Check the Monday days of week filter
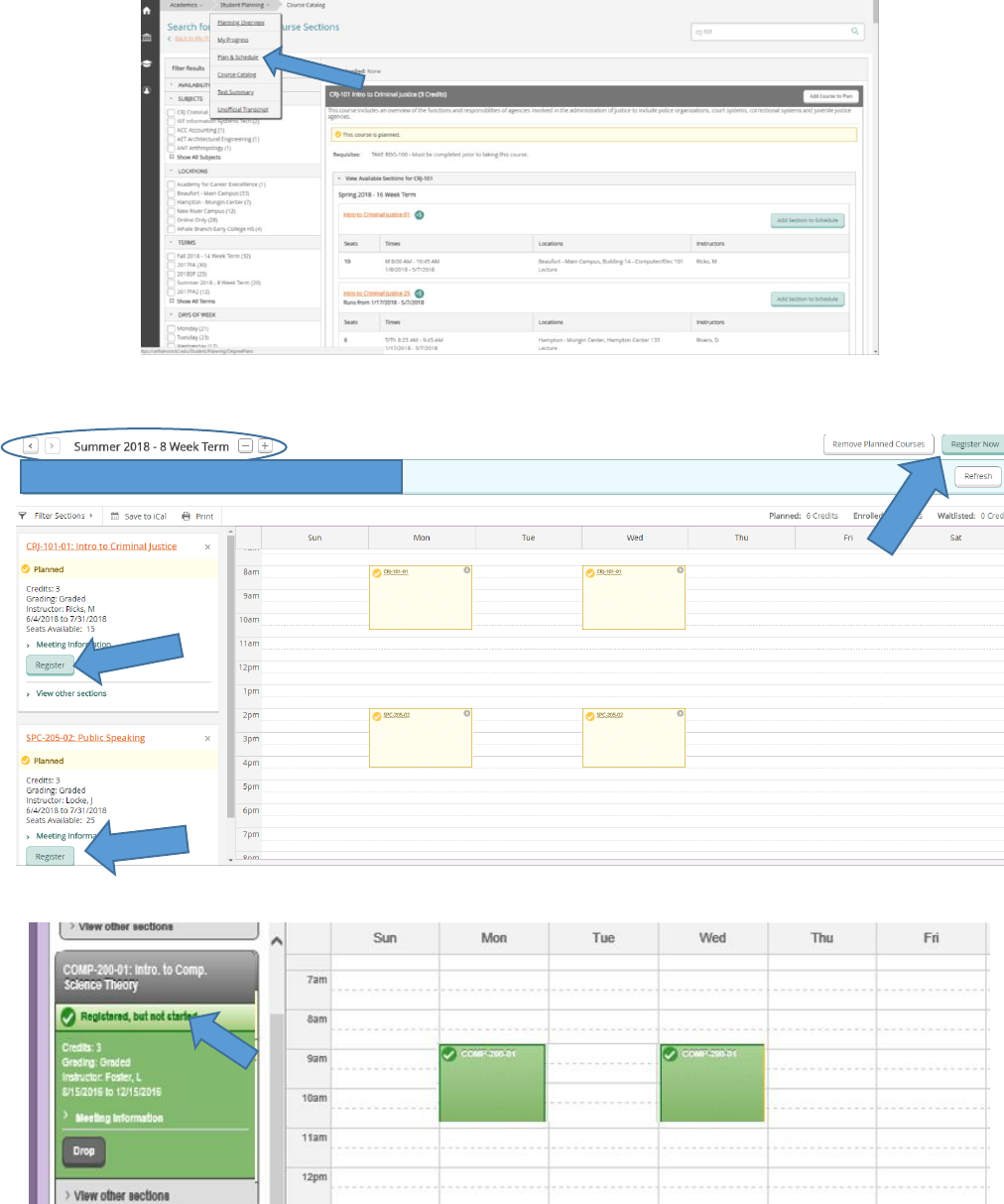This screenshot has height=1204, width=1004. pos(171,328)
